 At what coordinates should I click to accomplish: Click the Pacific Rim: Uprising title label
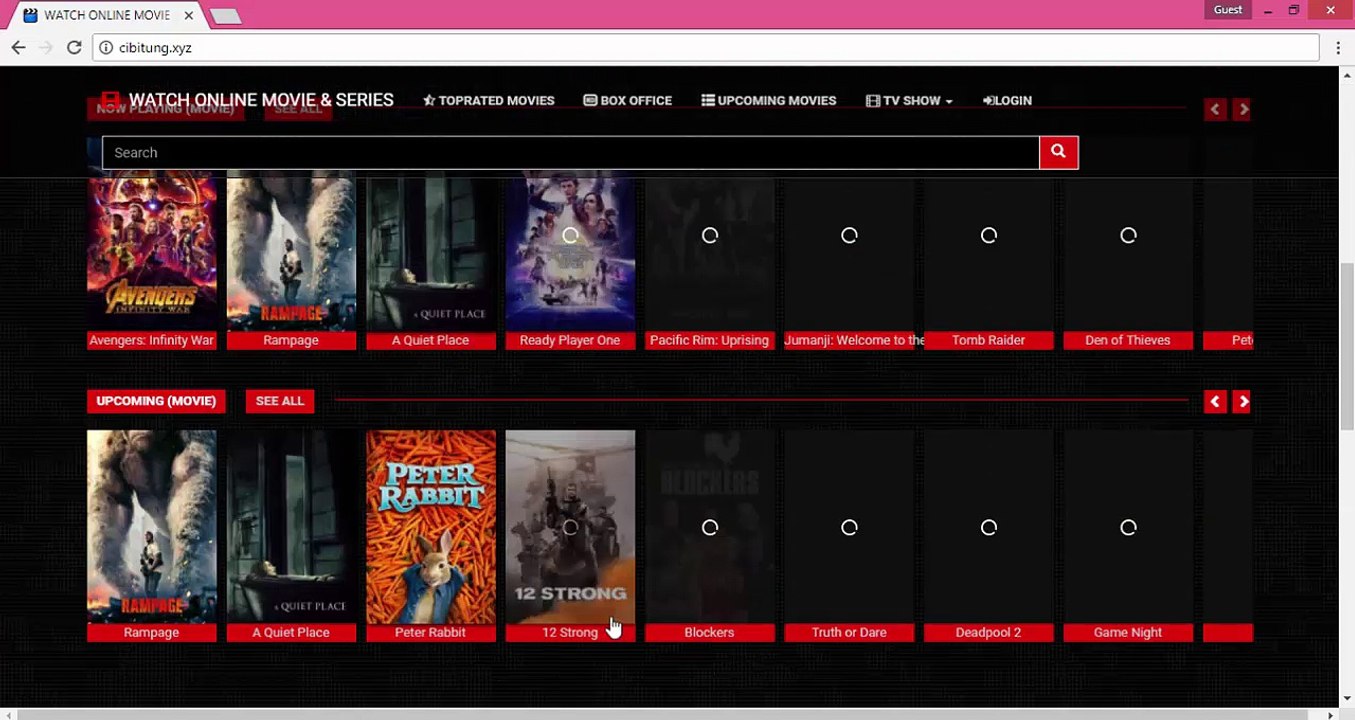coord(709,340)
